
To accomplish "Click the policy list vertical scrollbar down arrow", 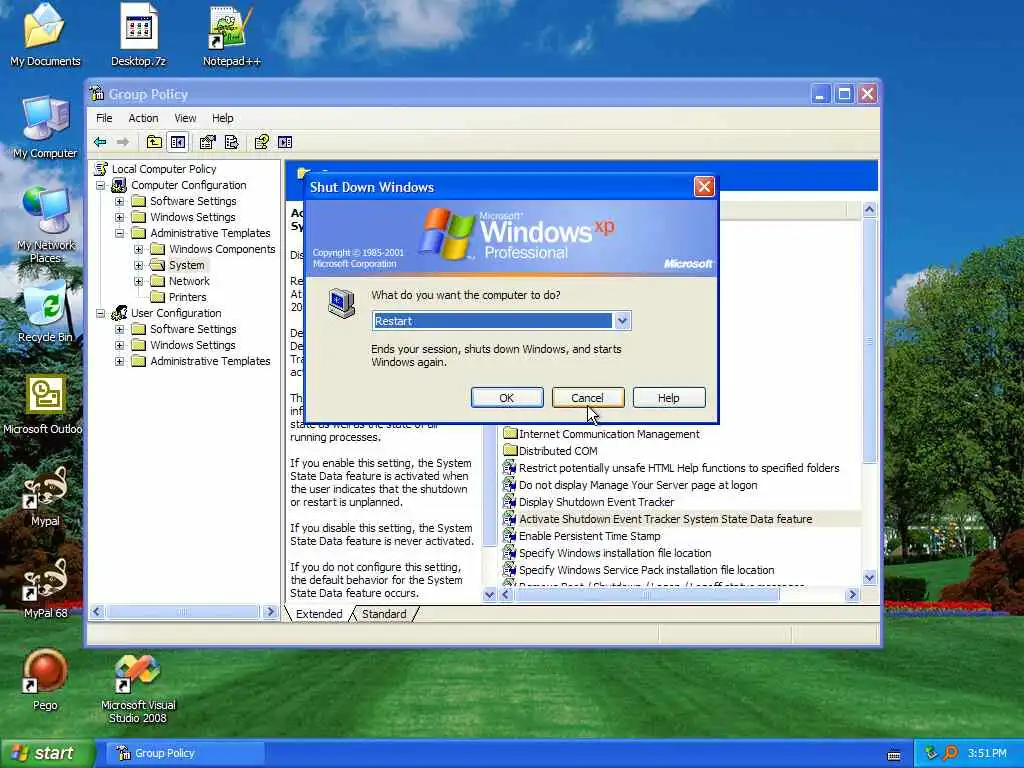I will [869, 577].
